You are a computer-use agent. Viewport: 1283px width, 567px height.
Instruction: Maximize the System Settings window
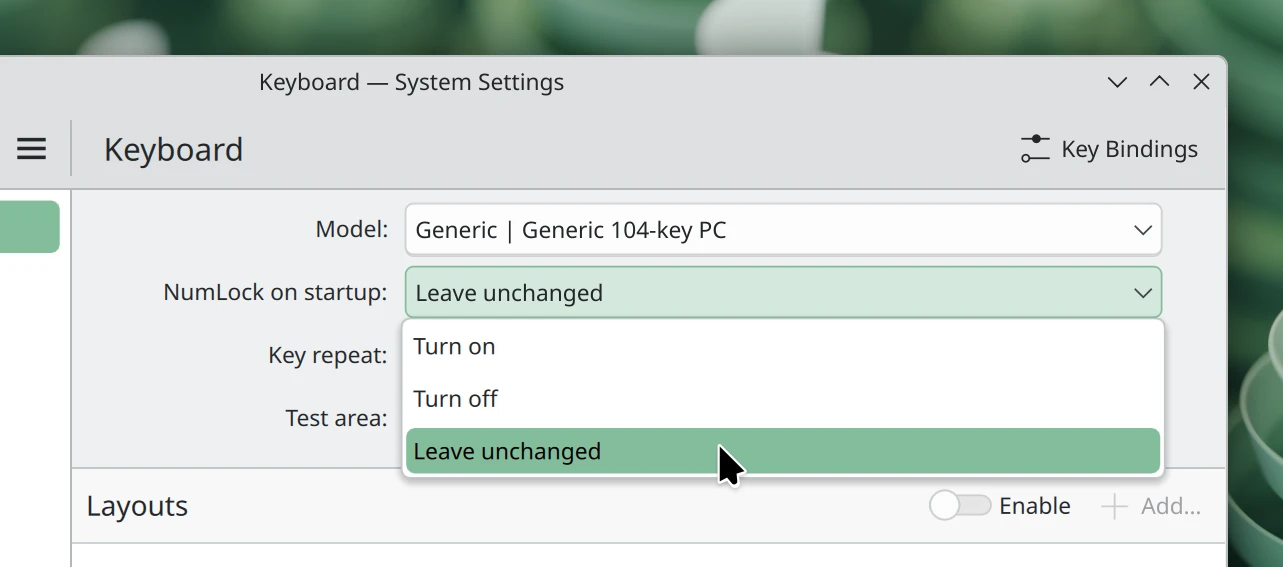[1159, 82]
